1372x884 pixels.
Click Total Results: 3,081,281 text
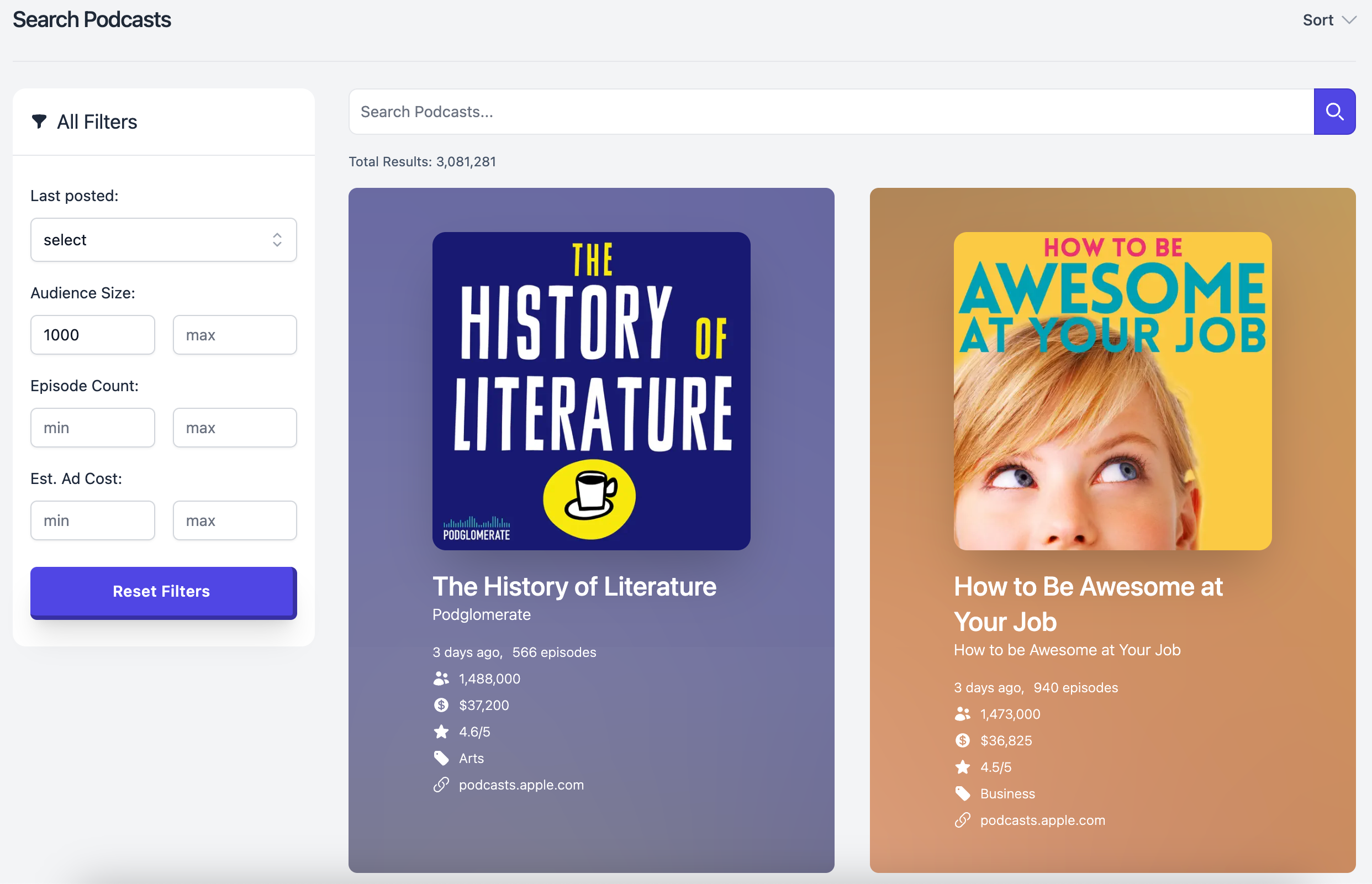point(423,162)
